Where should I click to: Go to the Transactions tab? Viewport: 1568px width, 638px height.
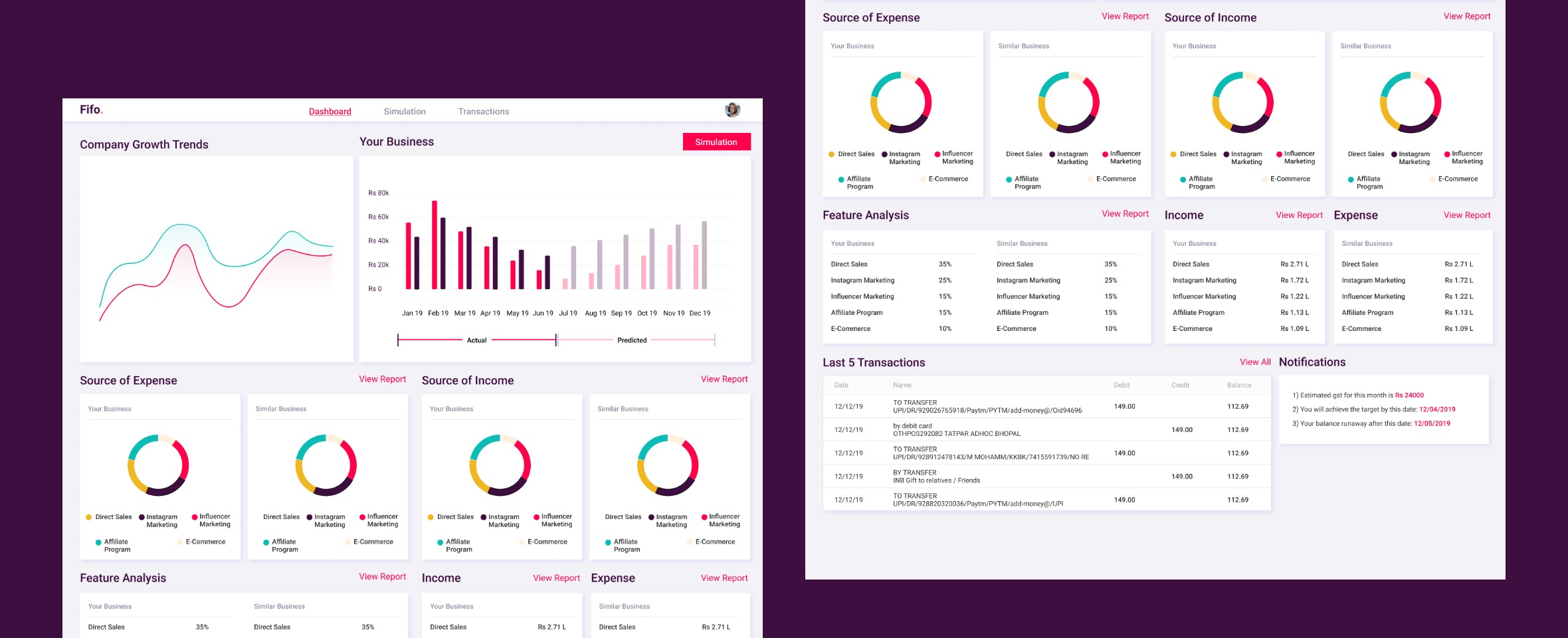(x=483, y=112)
